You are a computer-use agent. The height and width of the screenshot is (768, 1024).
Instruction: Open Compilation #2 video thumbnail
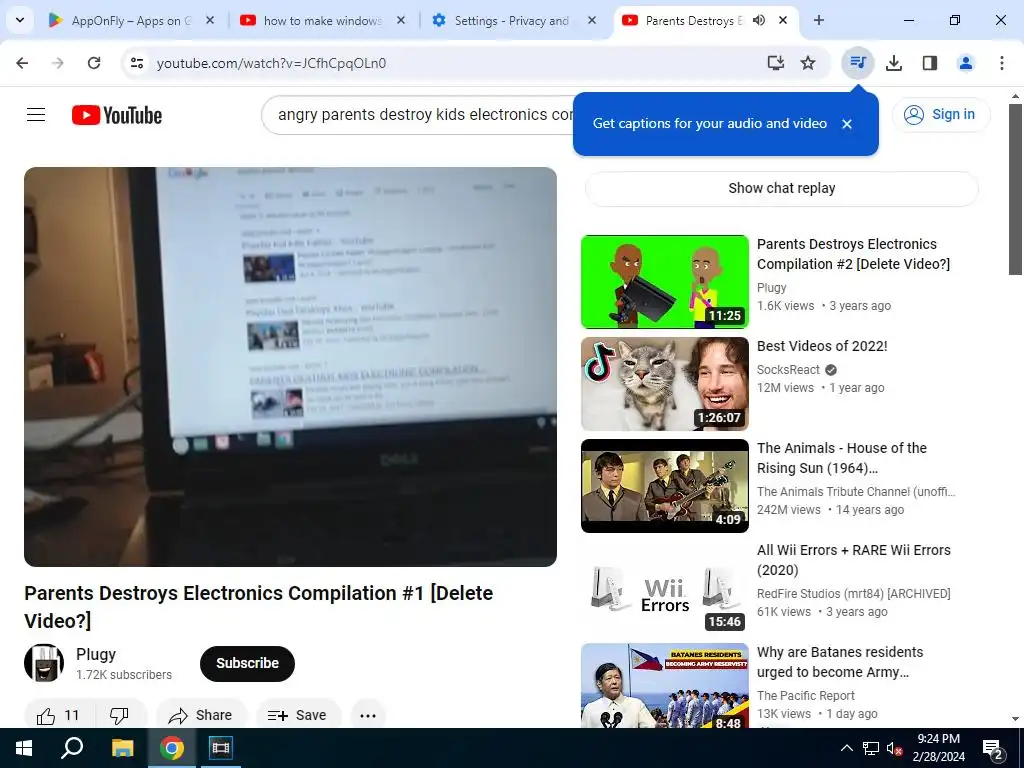click(665, 281)
